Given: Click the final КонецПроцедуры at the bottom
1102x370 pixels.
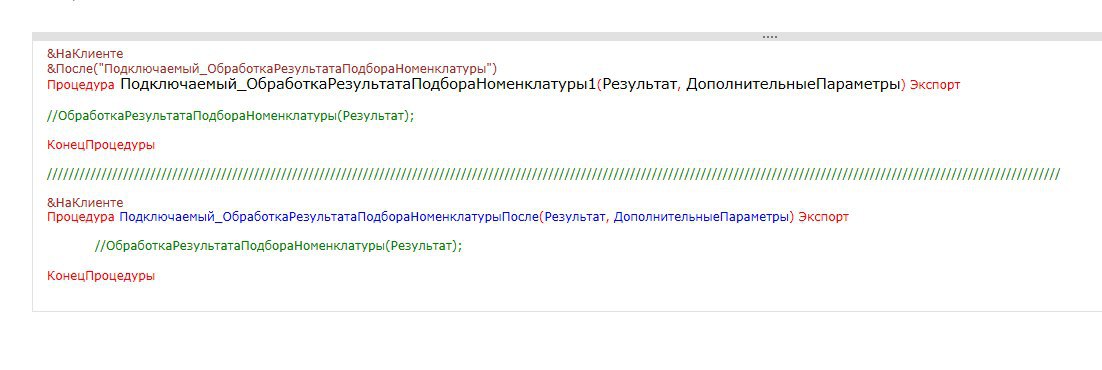Looking at the screenshot, I should 101,276.
